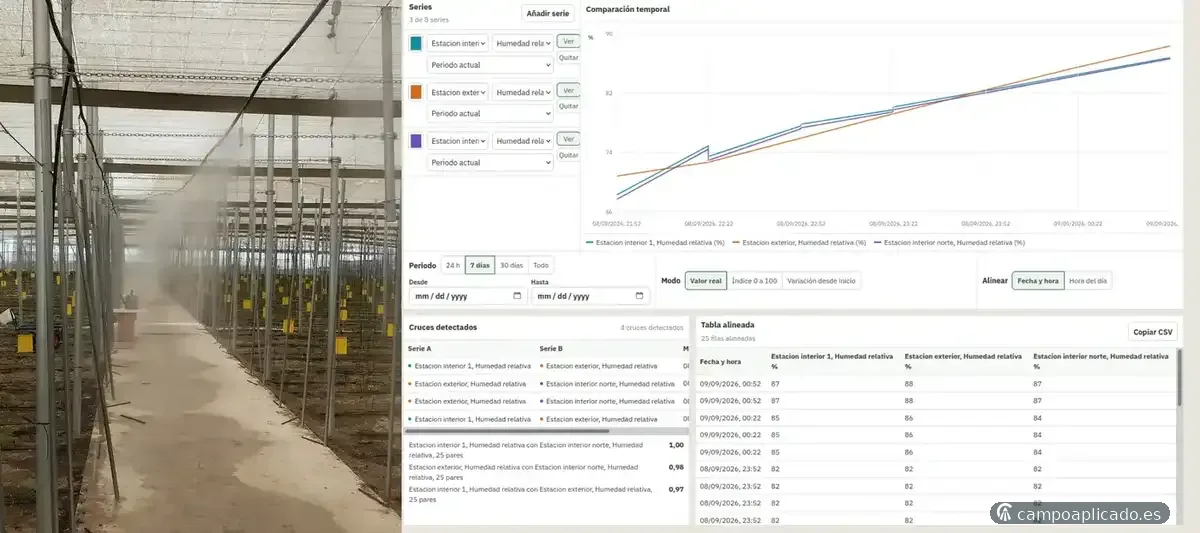Click the Fecha y hora column header
The height and width of the screenshot is (533, 1200).
coord(720,361)
